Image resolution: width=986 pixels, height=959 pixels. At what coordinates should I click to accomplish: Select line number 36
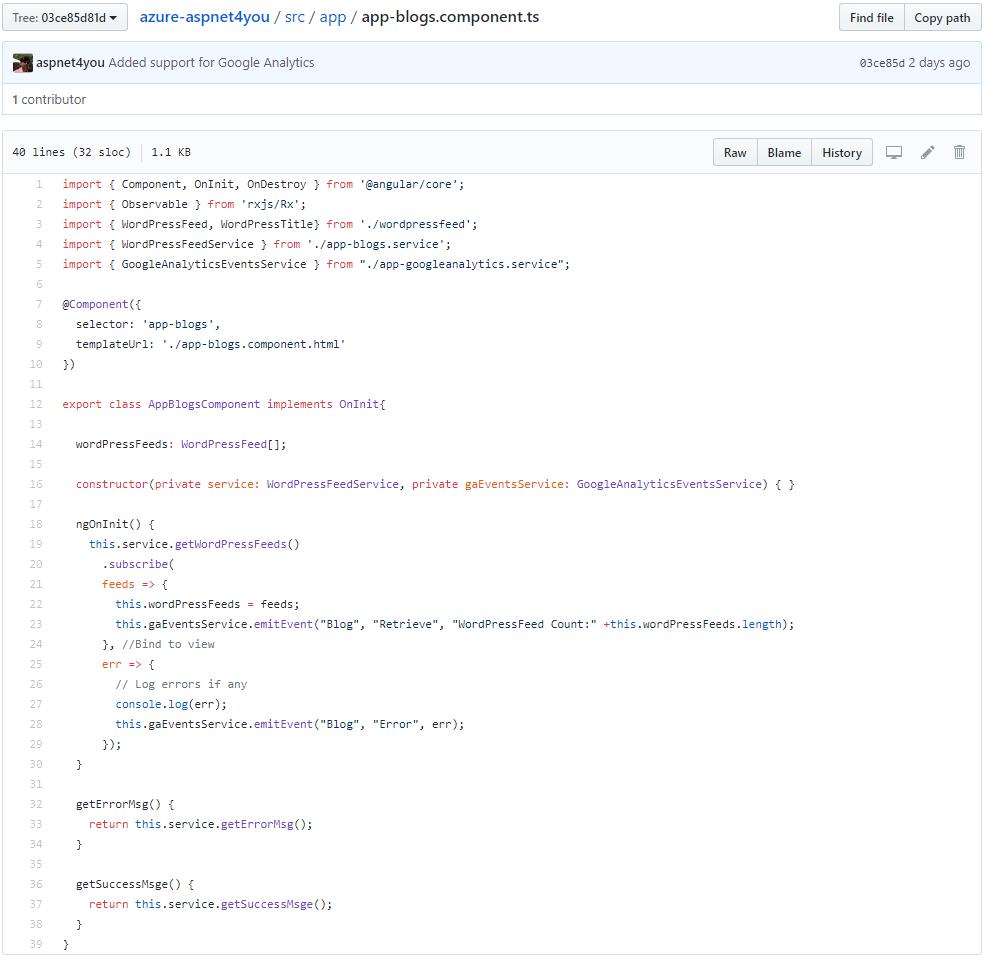[x=36, y=884]
